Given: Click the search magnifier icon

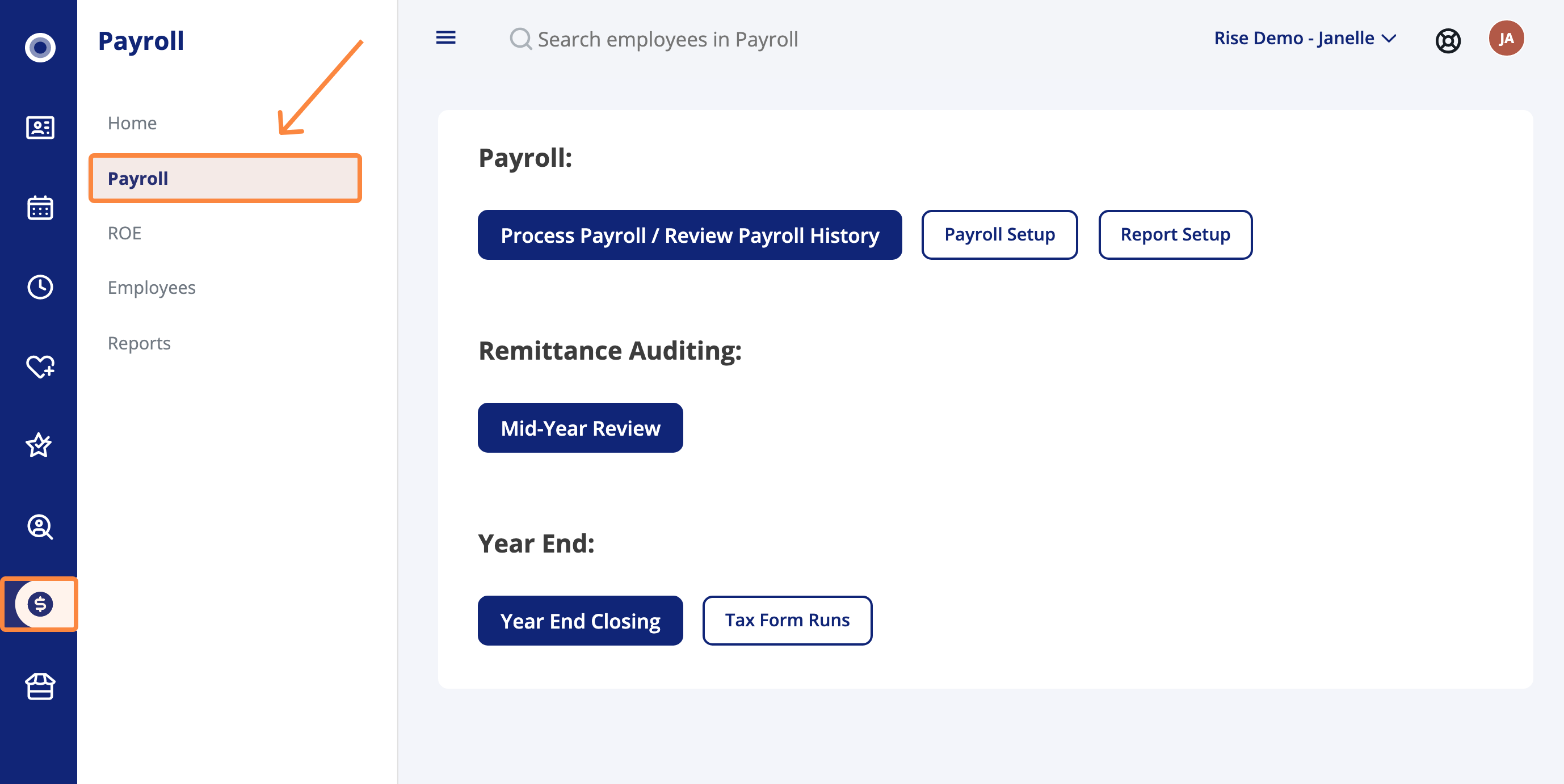Looking at the screenshot, I should [x=520, y=39].
